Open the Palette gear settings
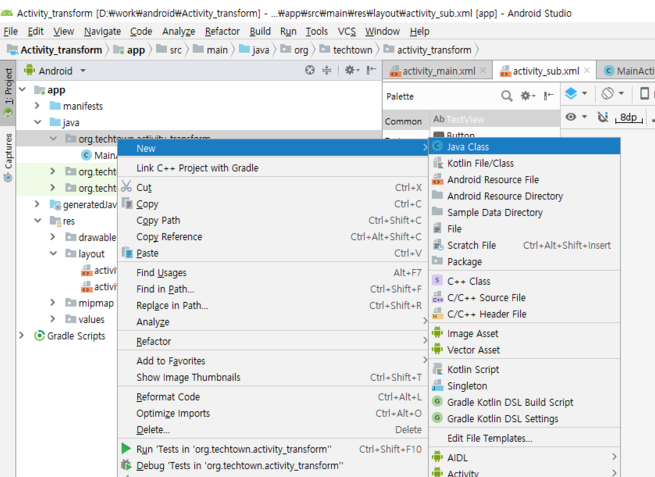 (x=528, y=96)
